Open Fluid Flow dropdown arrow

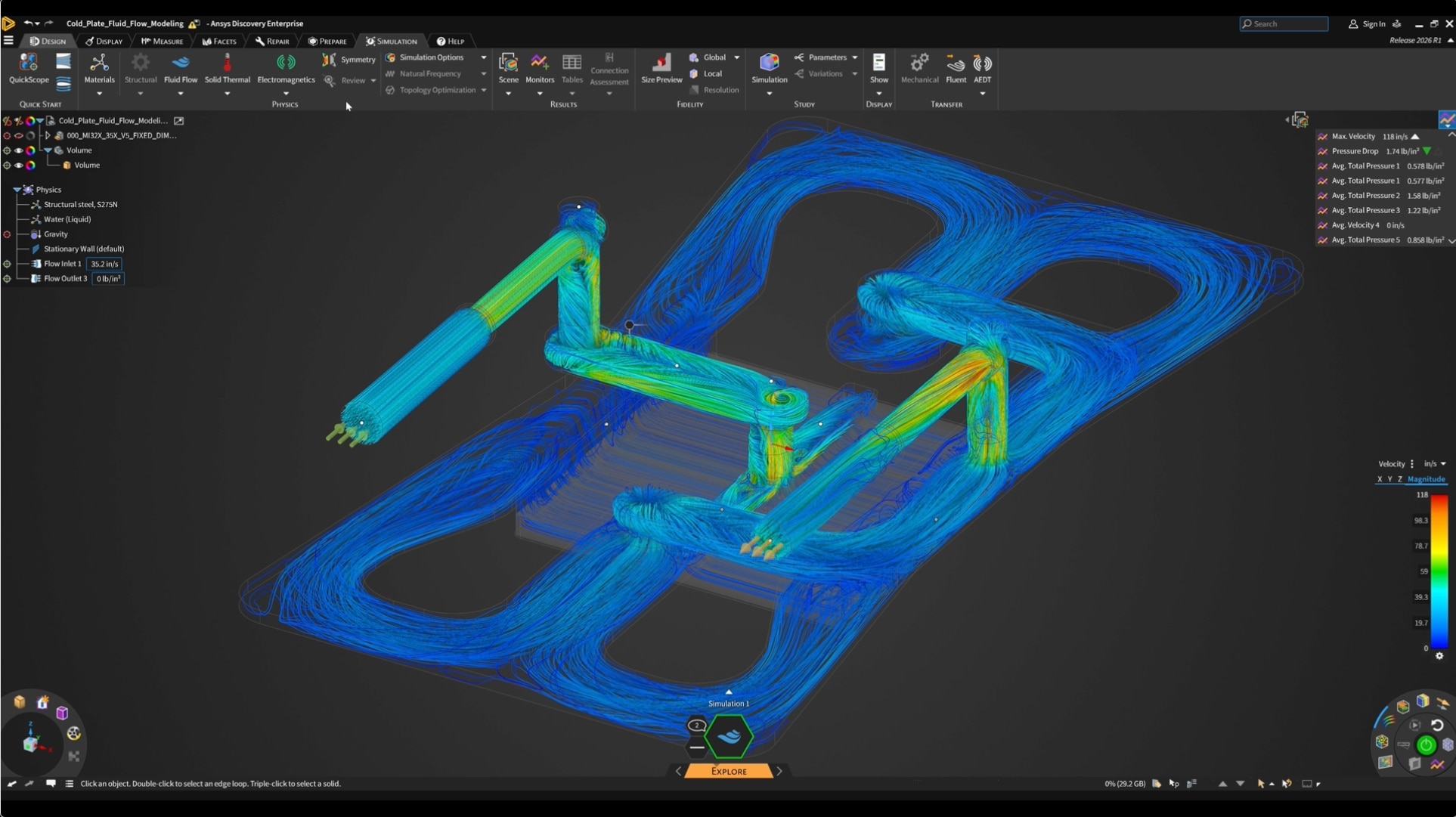[181, 94]
